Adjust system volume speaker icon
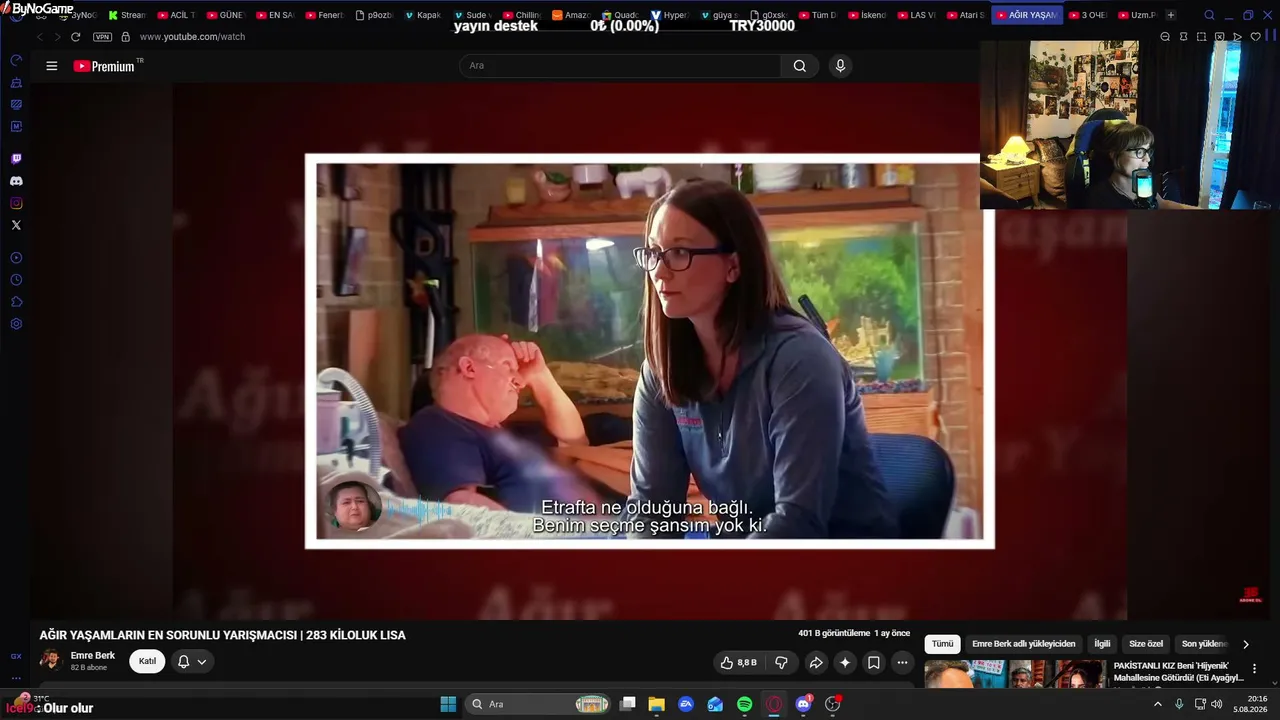This screenshot has width=1280, height=720. click(x=1217, y=704)
